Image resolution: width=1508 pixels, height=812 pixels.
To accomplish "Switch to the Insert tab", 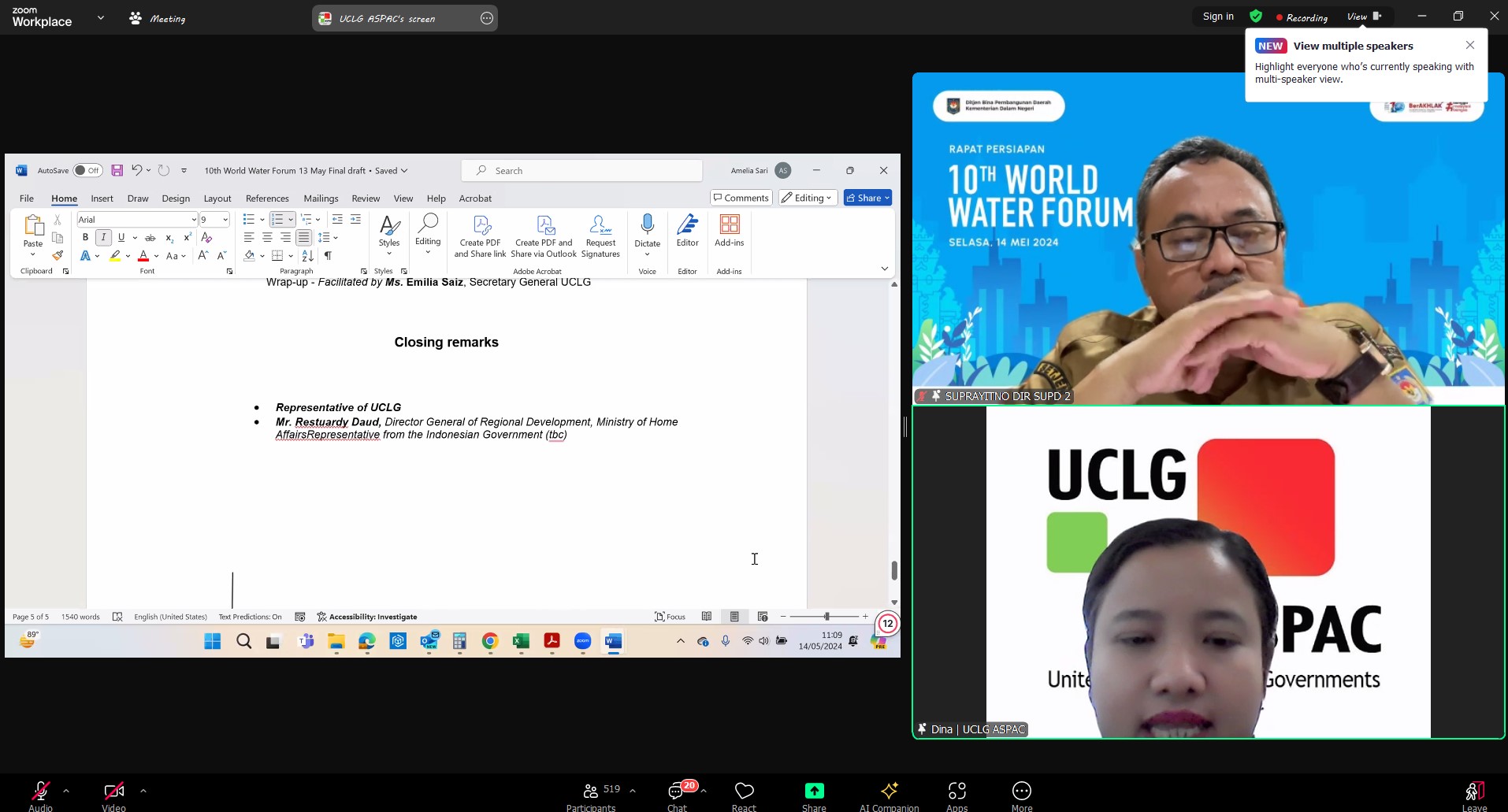I will [102, 198].
